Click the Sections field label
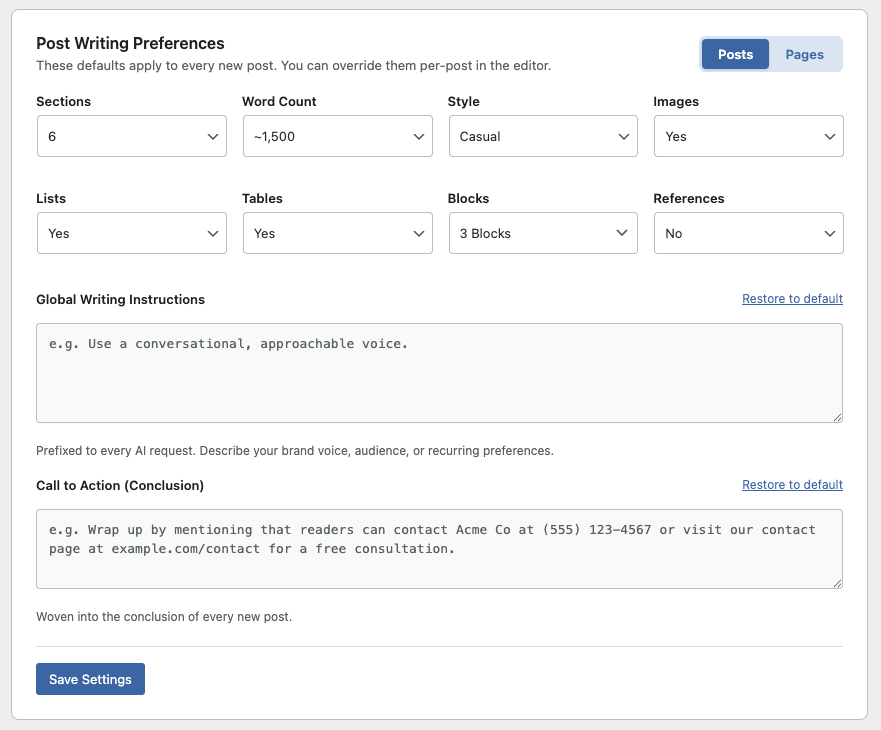Screen dimensions: 881x730 pos(63,102)
